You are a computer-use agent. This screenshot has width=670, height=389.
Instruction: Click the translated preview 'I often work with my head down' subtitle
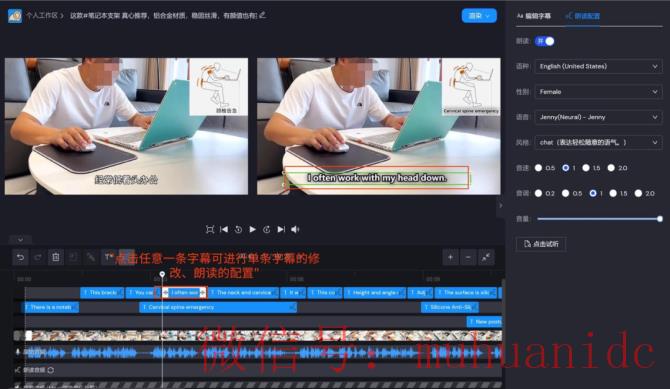[x=376, y=177]
